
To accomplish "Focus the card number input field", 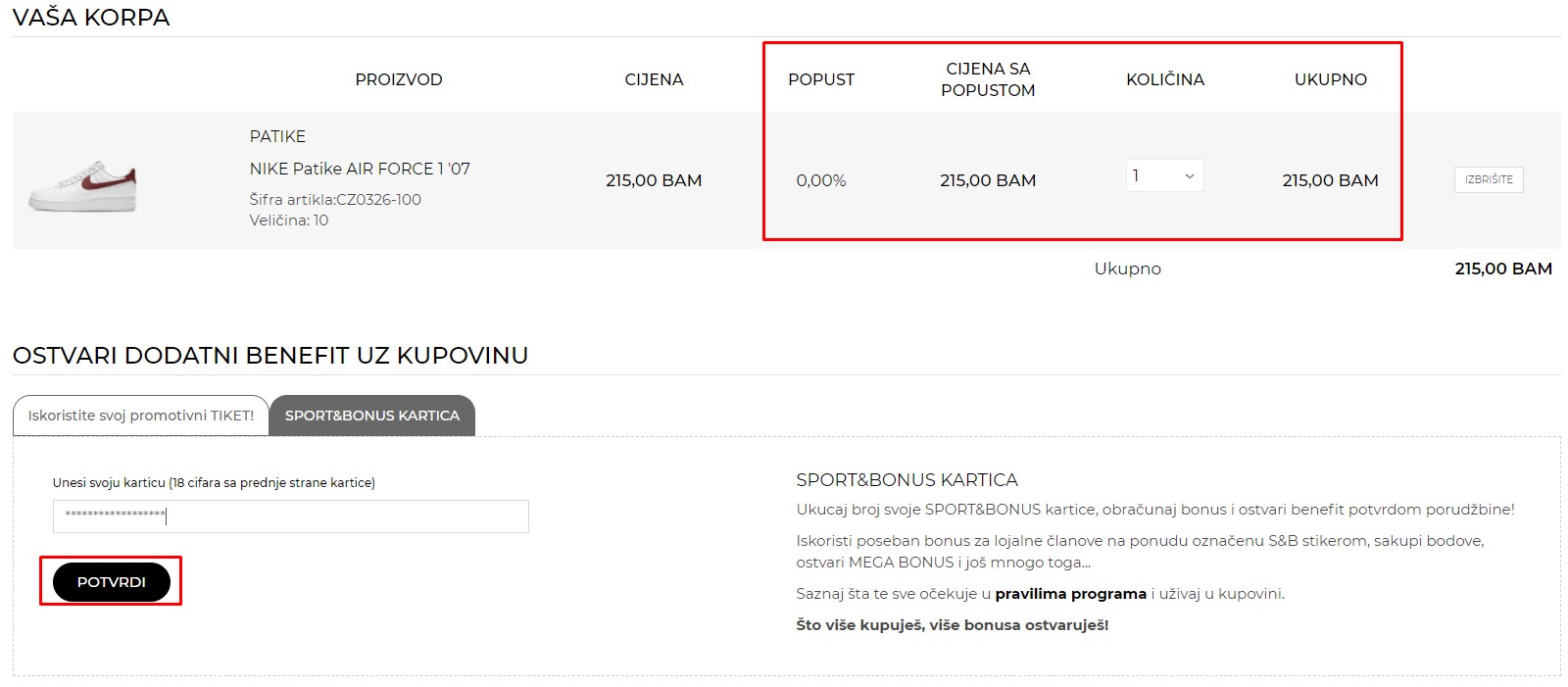I will click(x=291, y=516).
